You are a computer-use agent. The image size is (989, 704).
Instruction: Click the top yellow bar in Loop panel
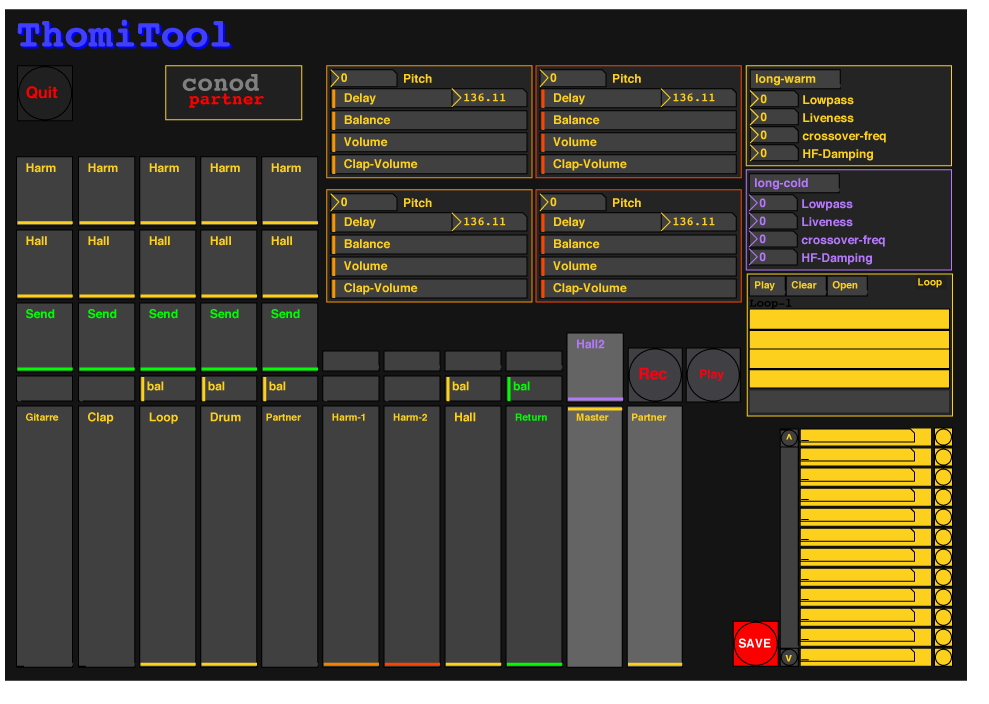click(x=849, y=319)
